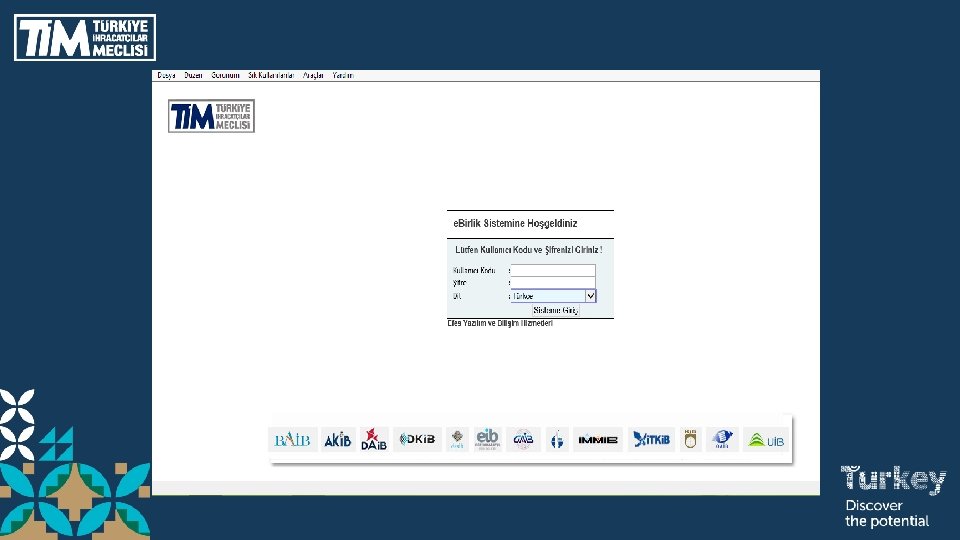Click the OAİB union logo
This screenshot has height=540, width=960.
pyautogui.click(x=722, y=439)
